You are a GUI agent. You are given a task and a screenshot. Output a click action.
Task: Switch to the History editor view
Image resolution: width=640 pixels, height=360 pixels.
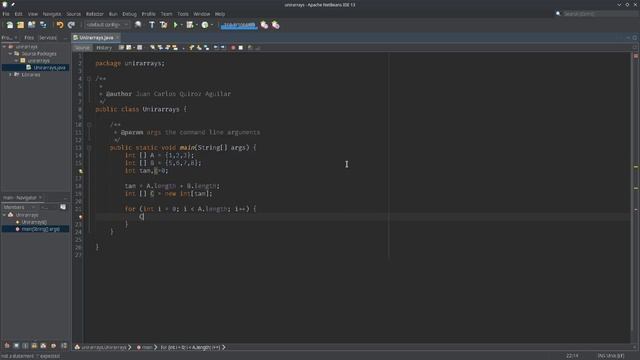coord(104,48)
